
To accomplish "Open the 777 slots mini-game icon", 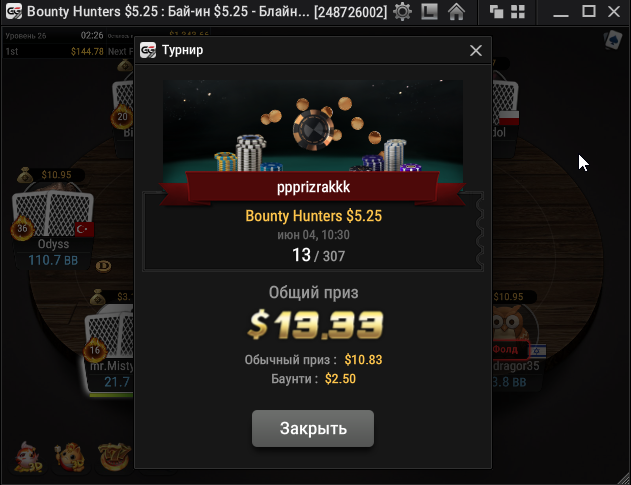I will pos(114,457).
